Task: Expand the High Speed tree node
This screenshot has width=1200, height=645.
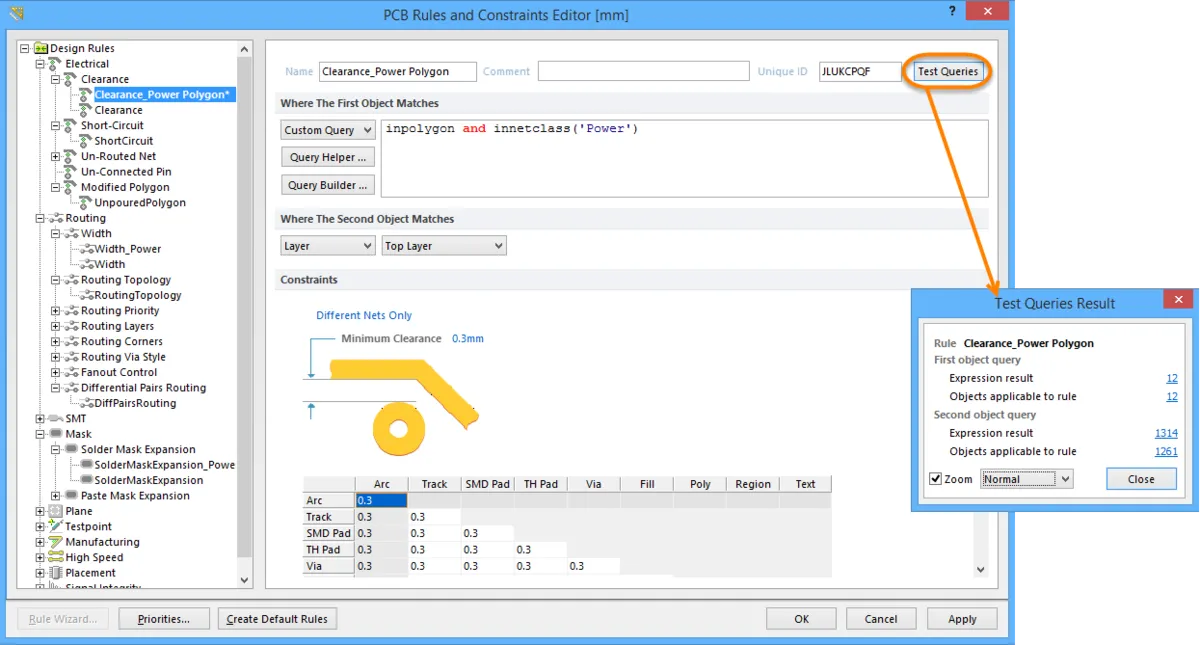Action: point(40,558)
